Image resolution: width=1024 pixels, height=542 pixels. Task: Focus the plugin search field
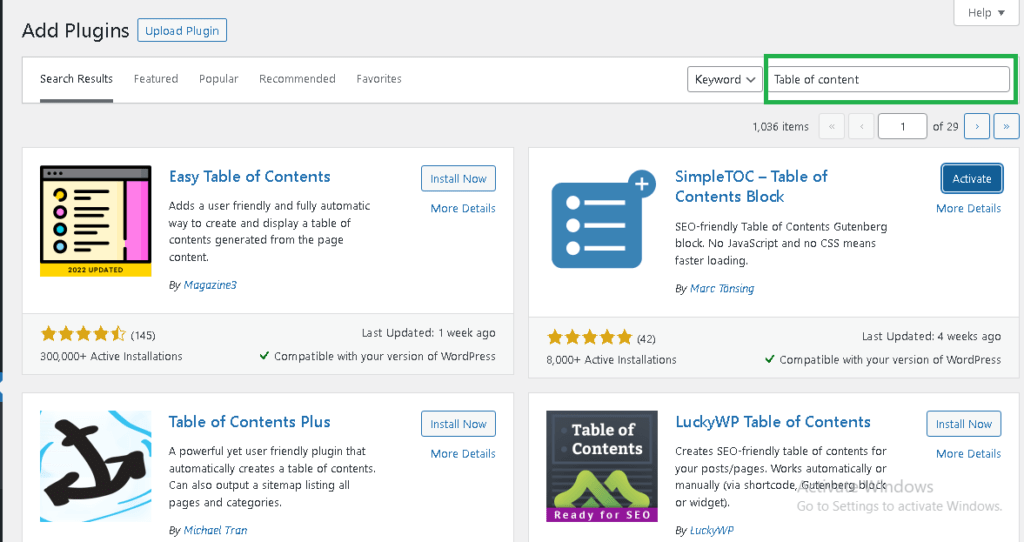coord(889,80)
